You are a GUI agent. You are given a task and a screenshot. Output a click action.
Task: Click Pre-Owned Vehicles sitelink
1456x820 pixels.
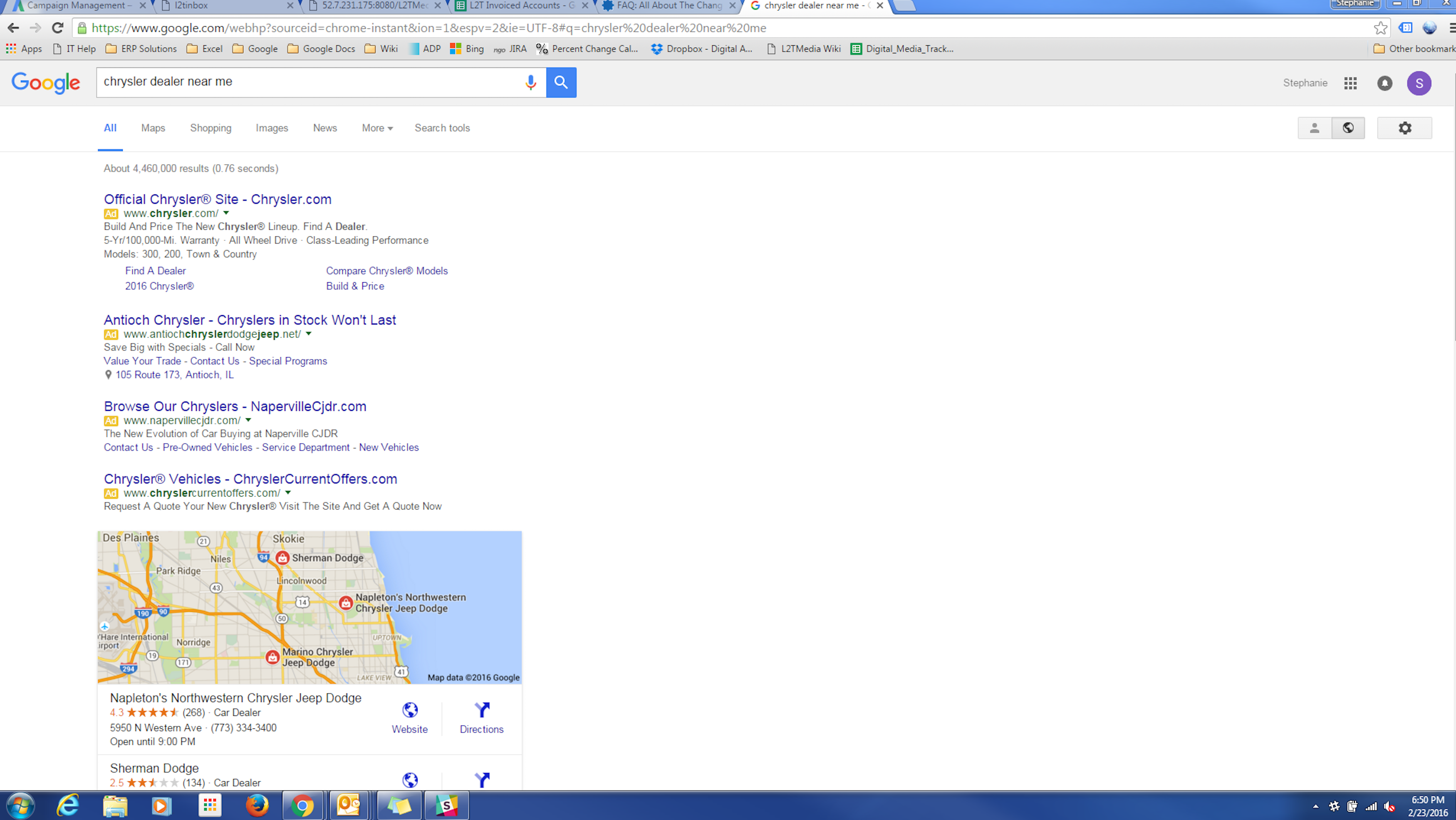click(x=208, y=447)
